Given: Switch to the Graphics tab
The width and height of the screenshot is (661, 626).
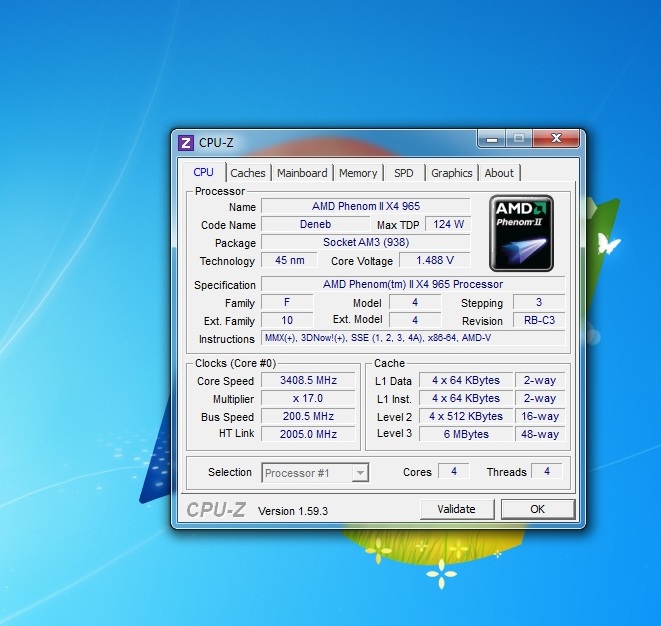Looking at the screenshot, I should point(451,173).
